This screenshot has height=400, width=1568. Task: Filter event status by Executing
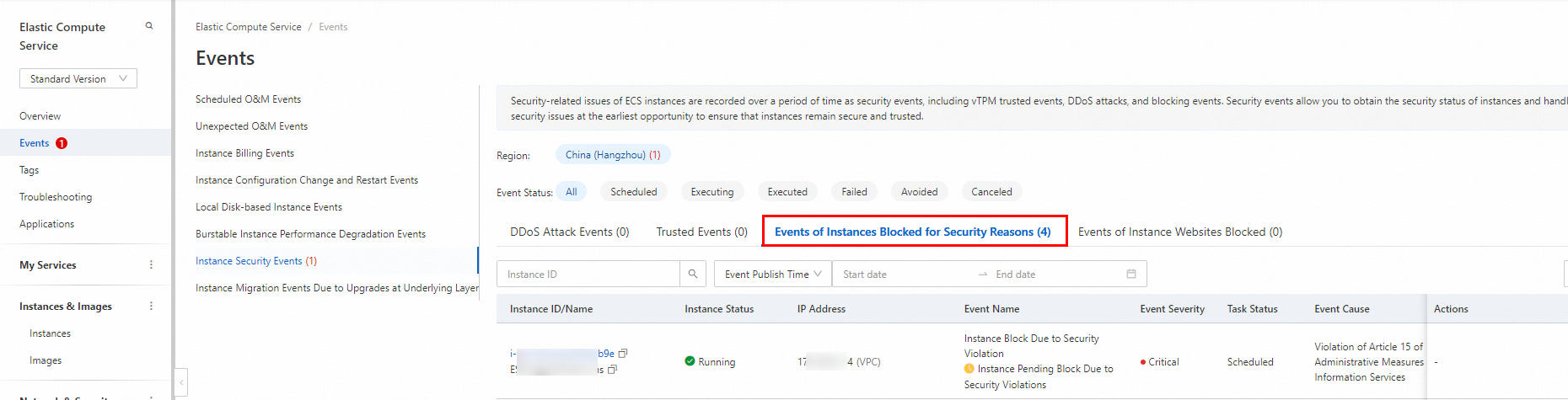712,192
